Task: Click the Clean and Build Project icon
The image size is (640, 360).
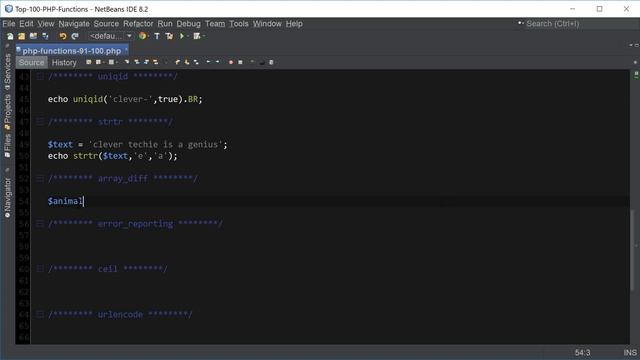Action: click(169, 36)
